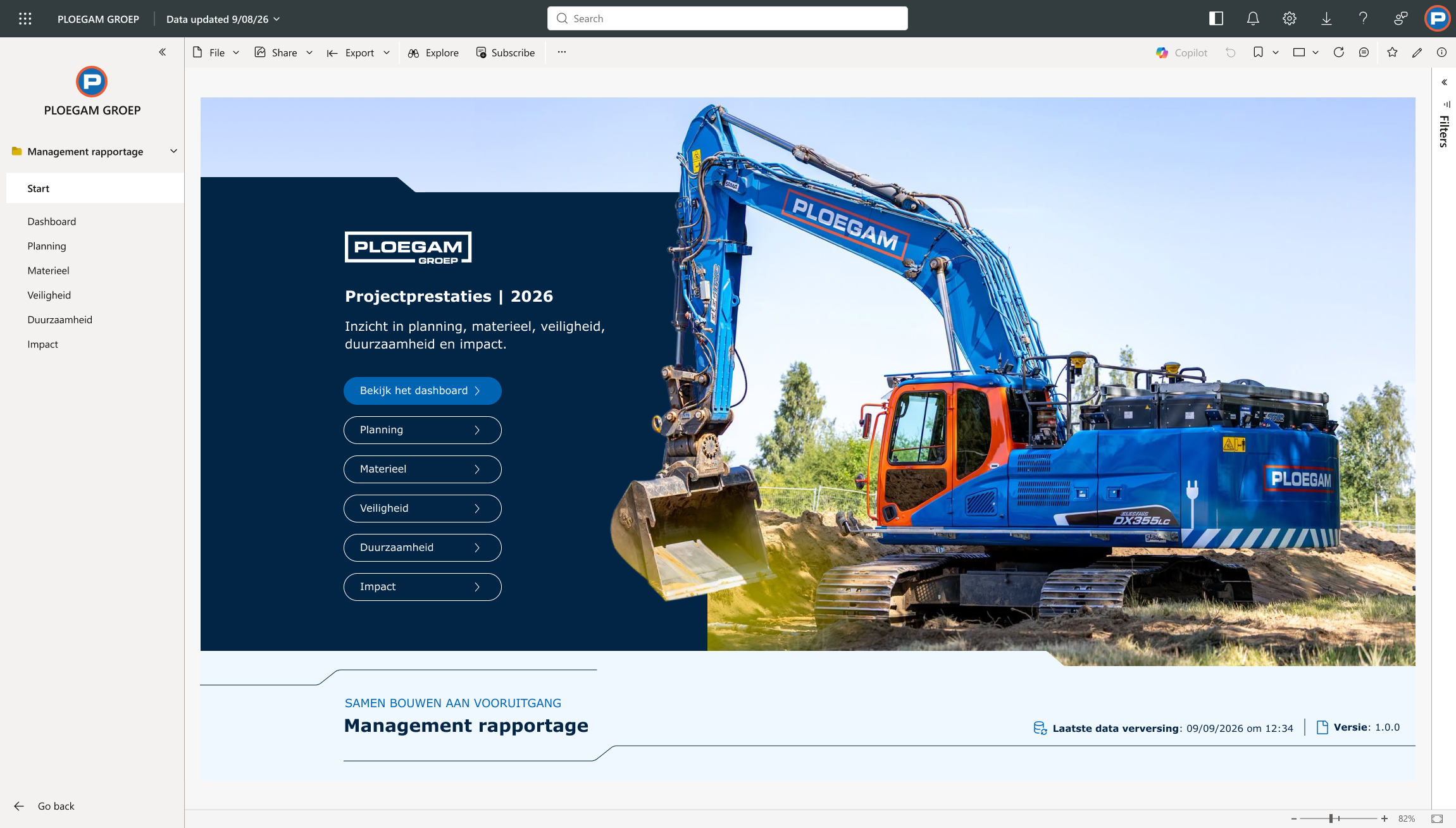Expand the view mode dropdown chevron

coord(1316,53)
